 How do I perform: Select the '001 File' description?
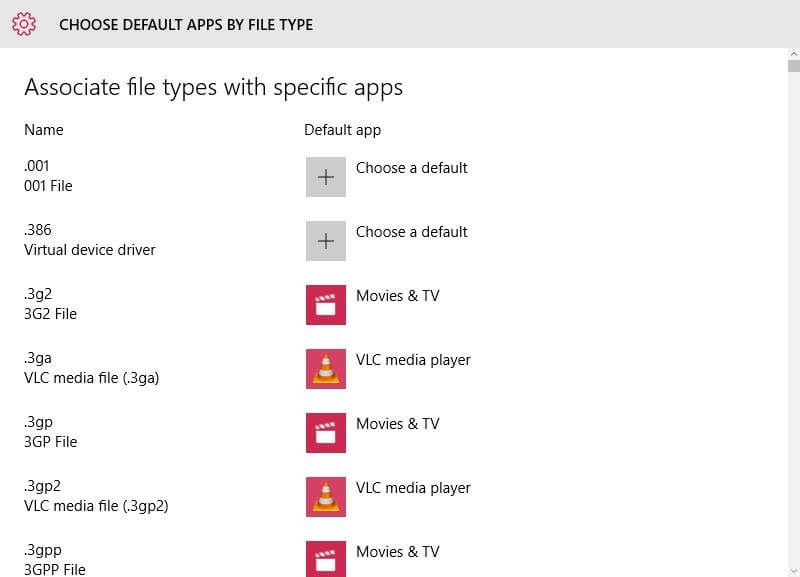point(48,186)
